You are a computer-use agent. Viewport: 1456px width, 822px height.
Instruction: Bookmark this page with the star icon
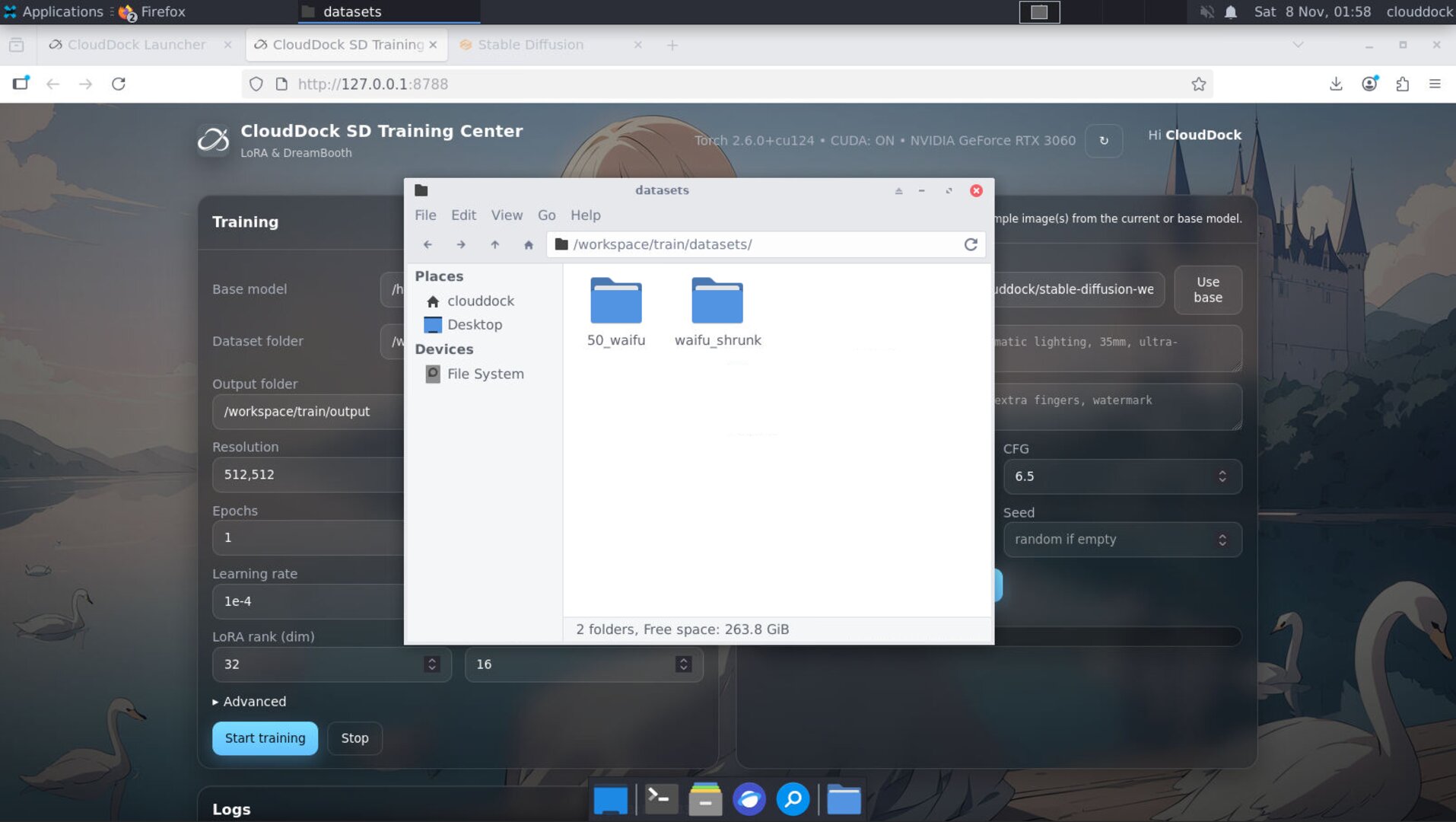1198,84
